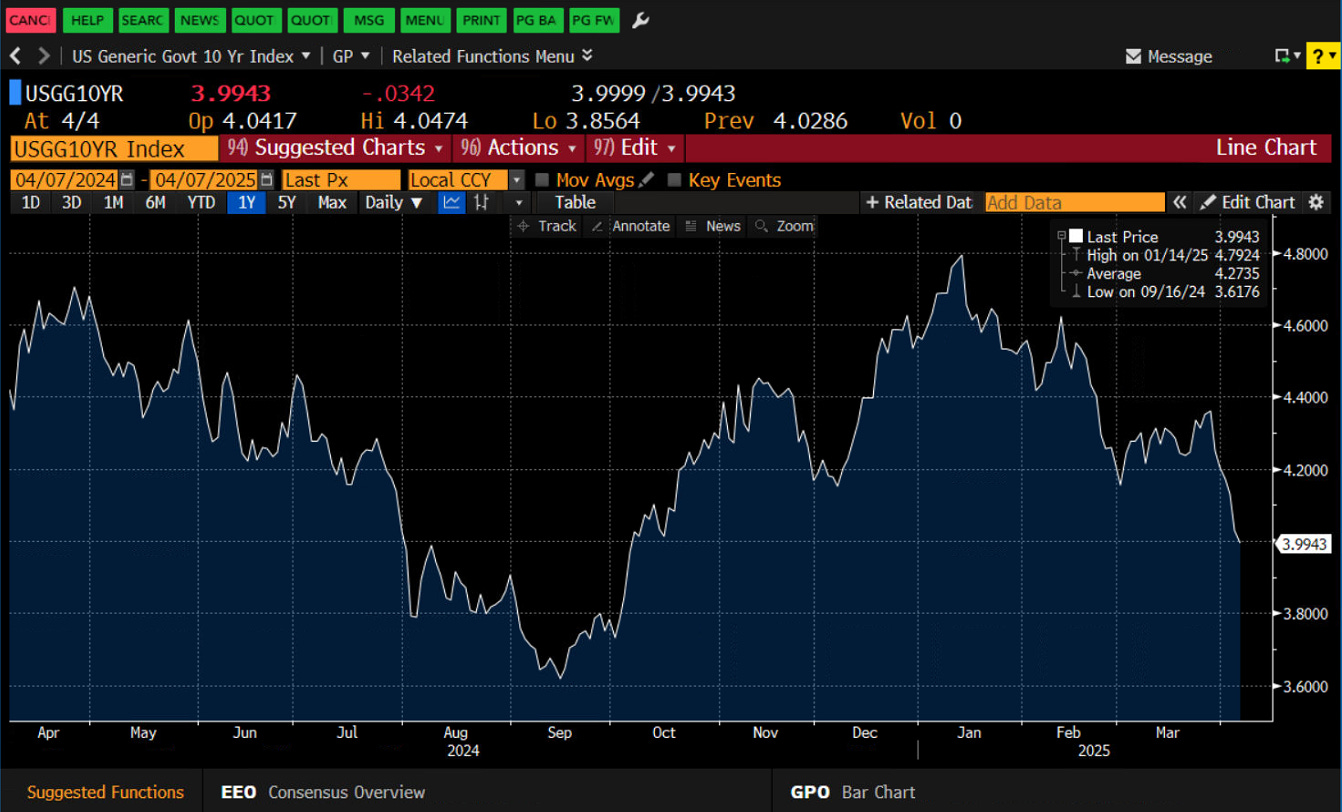1342x812 pixels.
Task: Switch to the 1M range tab
Action: coord(113,202)
